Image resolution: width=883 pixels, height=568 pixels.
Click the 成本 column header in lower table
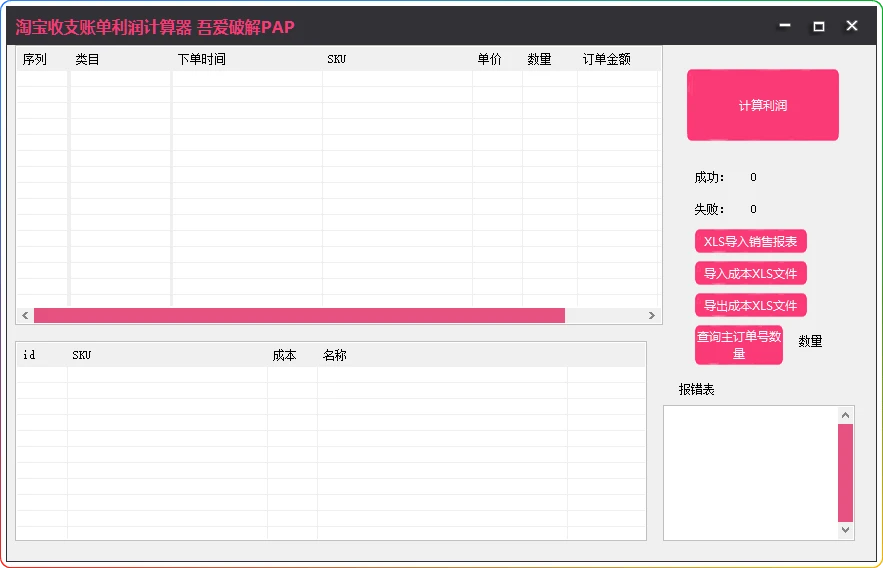tap(285, 355)
